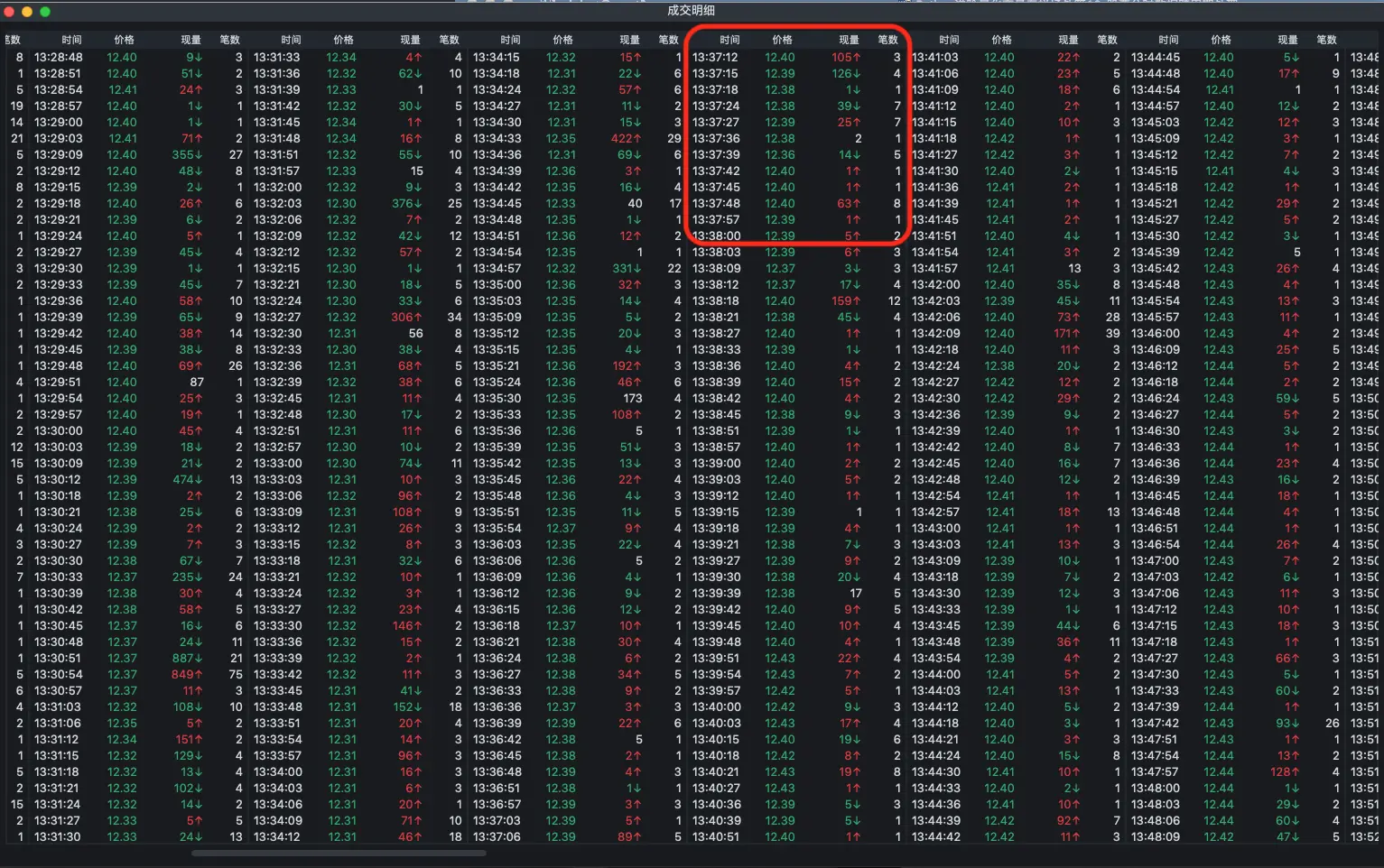The height and width of the screenshot is (868, 1384).
Task: Select the 13:40:00 trade row
Action: pos(796,706)
